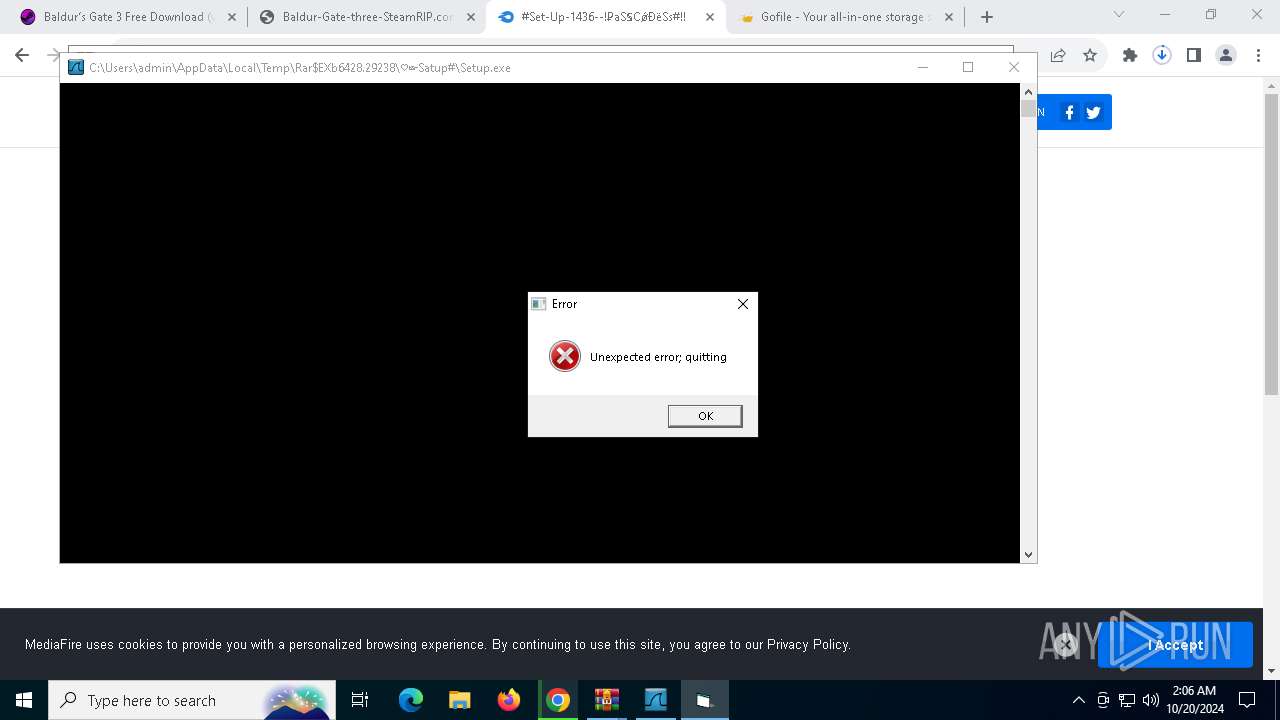
Task: Open clock showing 2:06 AM
Action: point(1195,700)
